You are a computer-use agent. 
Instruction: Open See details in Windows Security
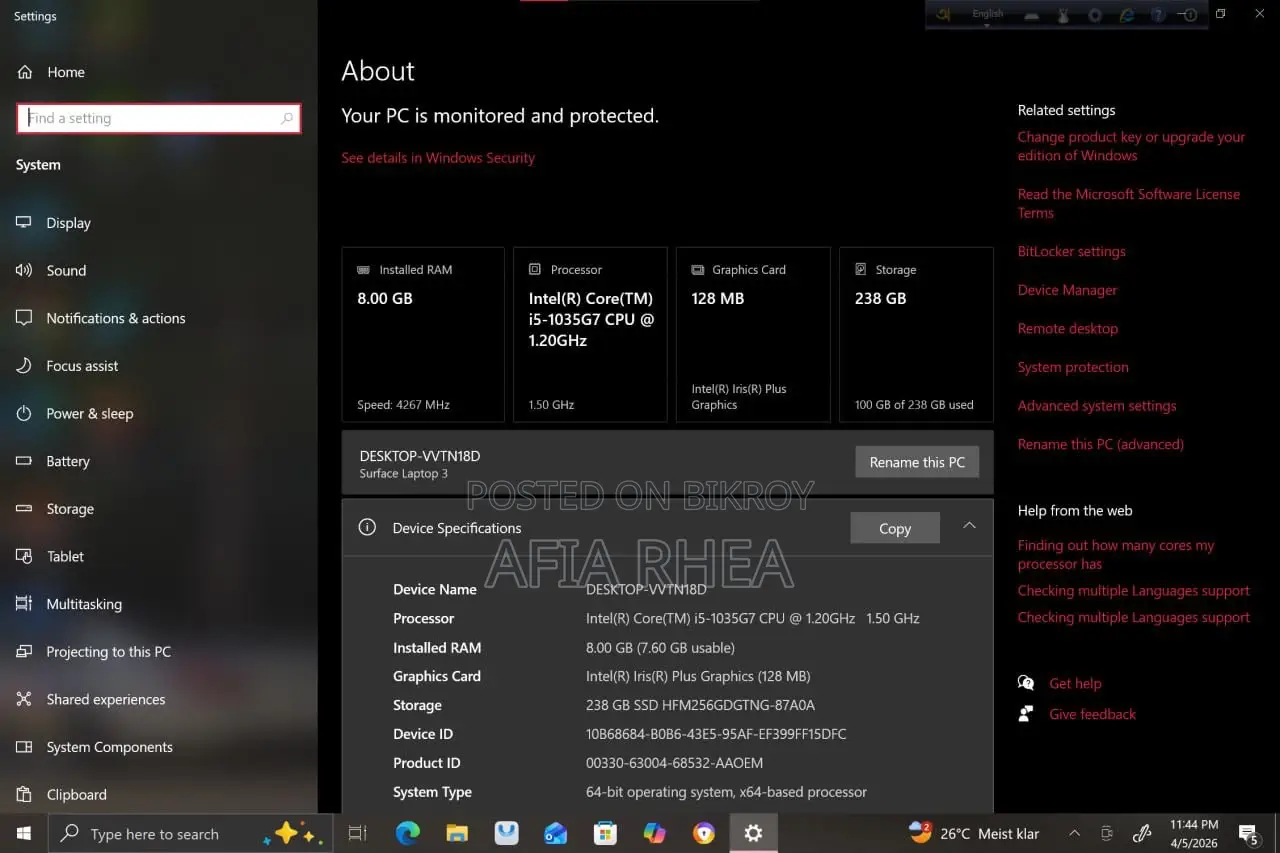pyautogui.click(x=438, y=158)
